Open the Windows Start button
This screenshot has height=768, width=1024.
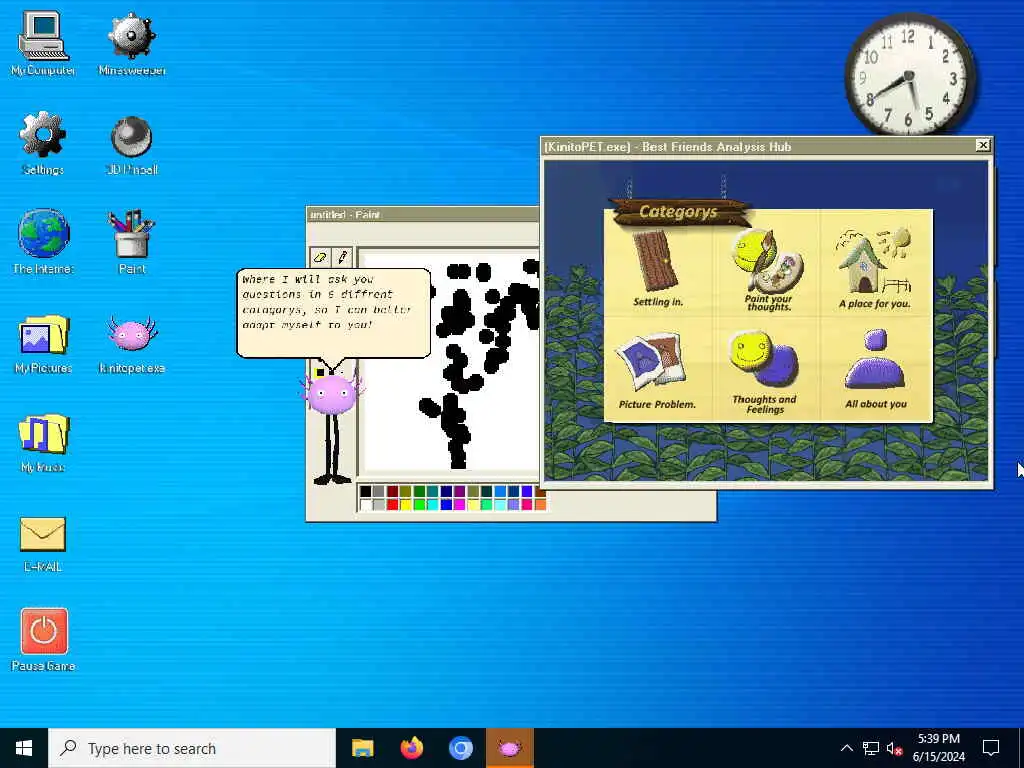pos(24,748)
